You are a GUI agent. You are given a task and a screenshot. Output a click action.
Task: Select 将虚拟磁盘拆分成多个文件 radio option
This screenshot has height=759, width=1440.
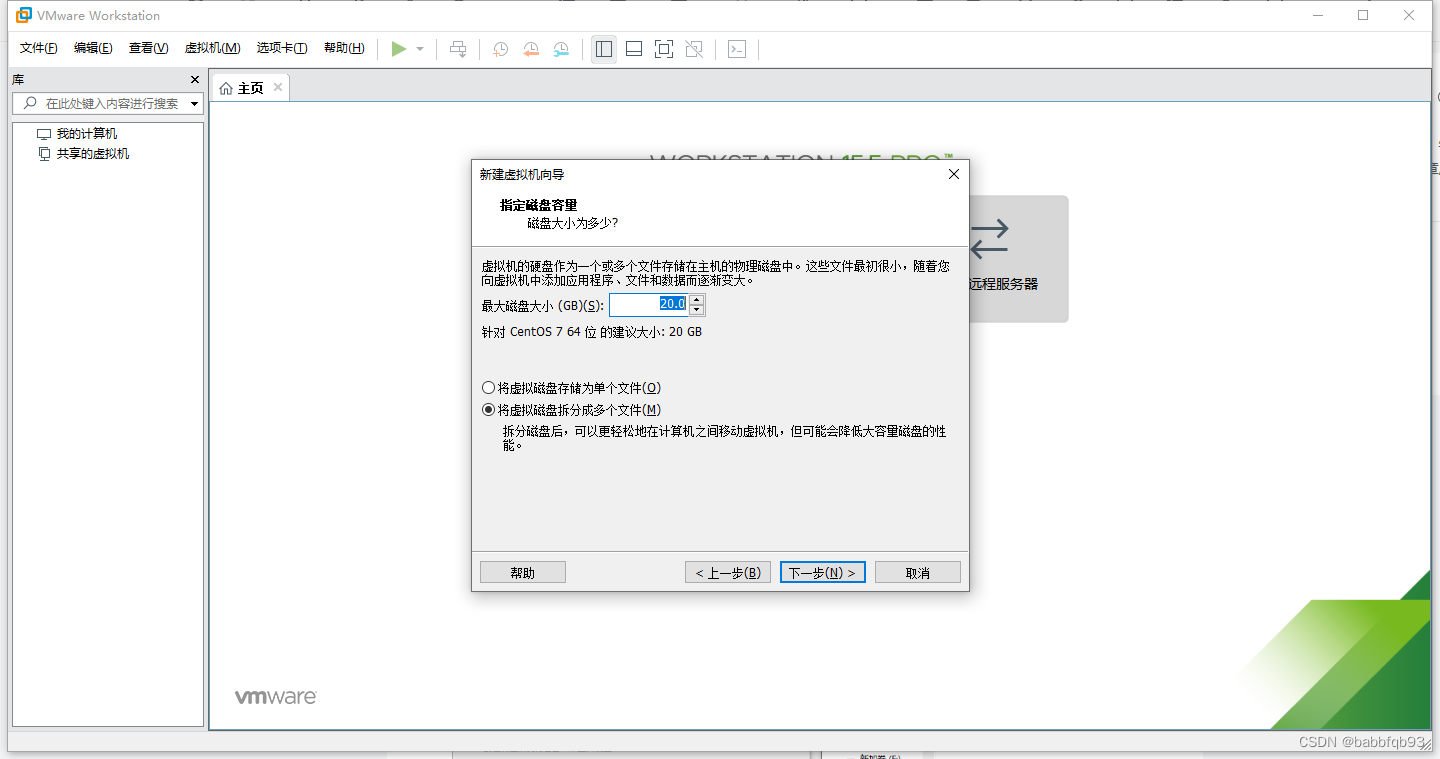[x=571, y=410]
